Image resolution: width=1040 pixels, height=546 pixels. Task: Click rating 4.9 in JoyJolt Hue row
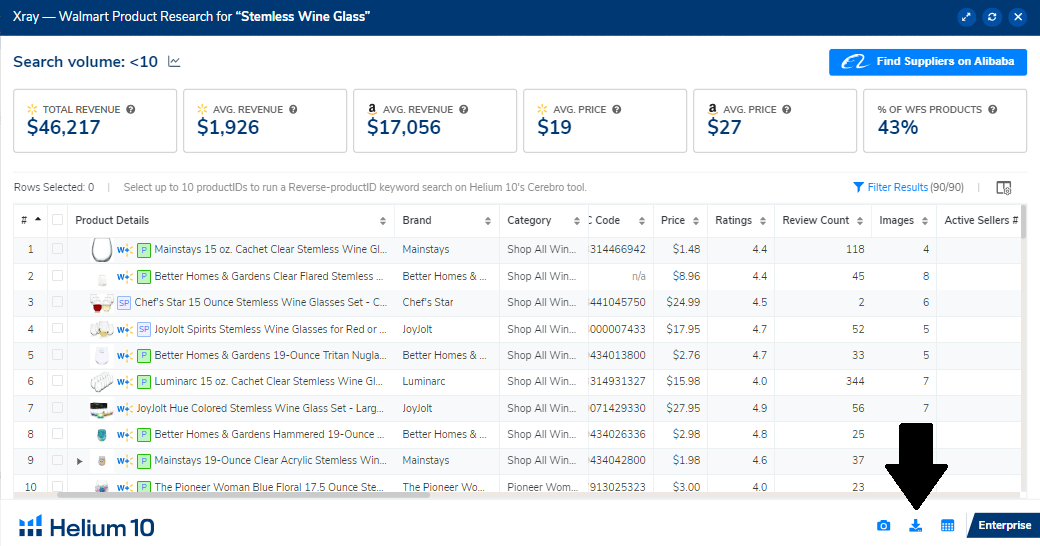pyautogui.click(x=760, y=408)
